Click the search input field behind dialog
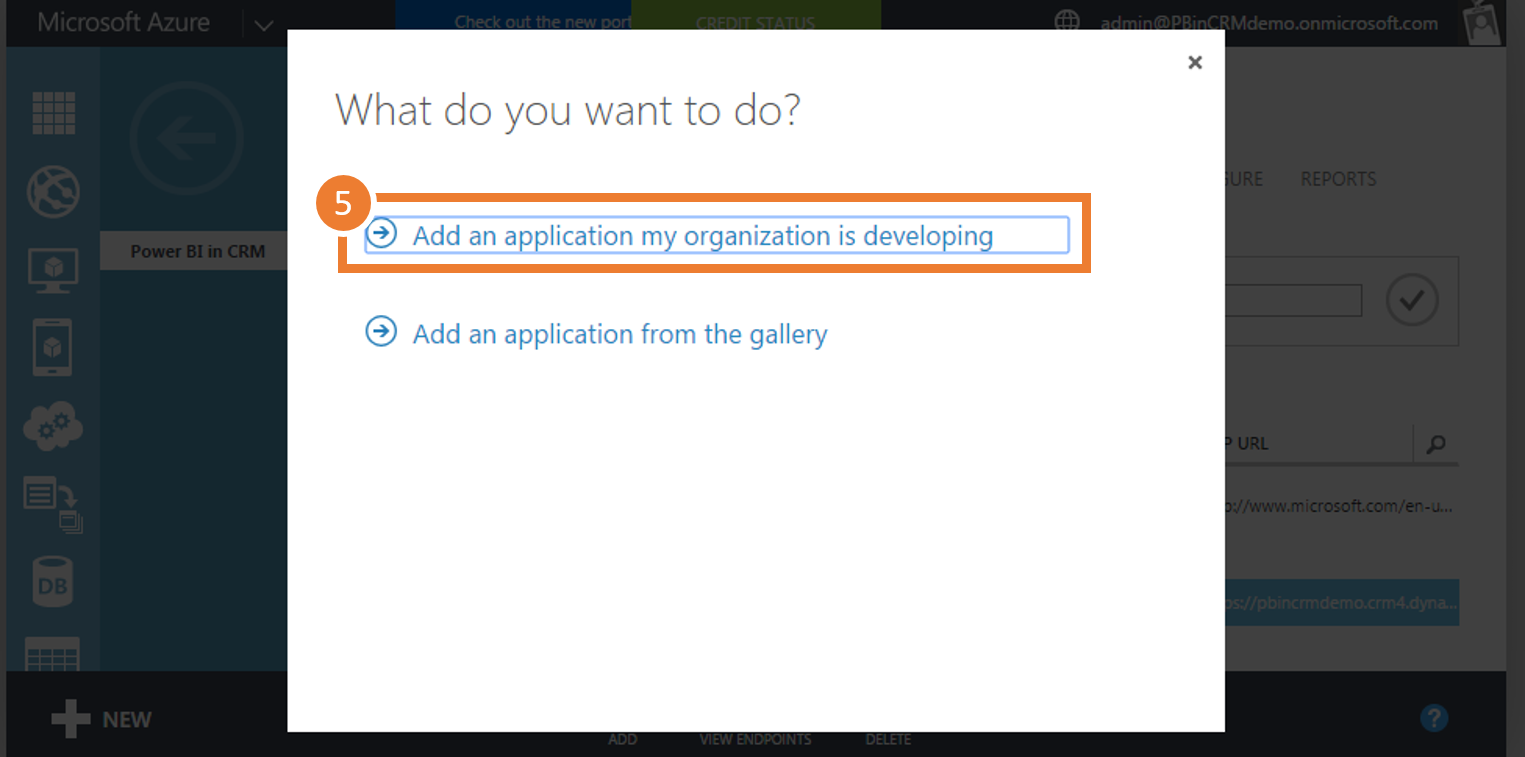The height and width of the screenshot is (757, 1525). [1293, 300]
